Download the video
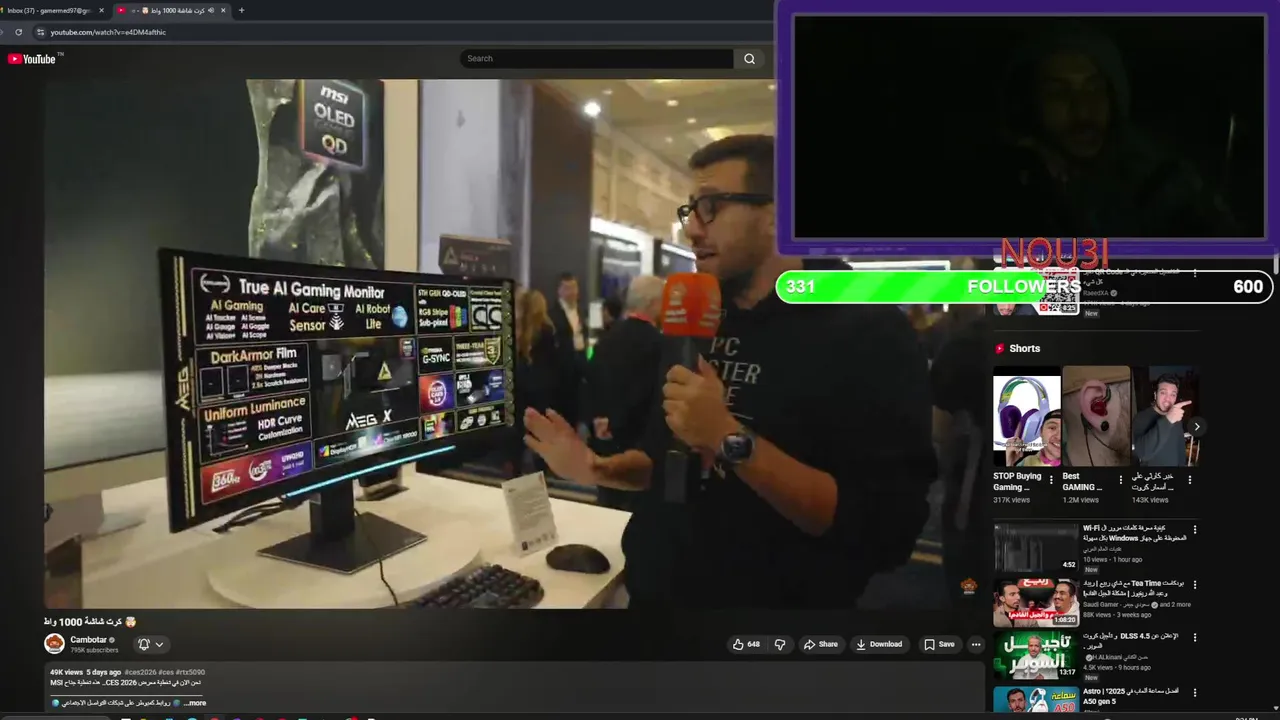This screenshot has width=1280, height=720. pyautogui.click(x=879, y=644)
